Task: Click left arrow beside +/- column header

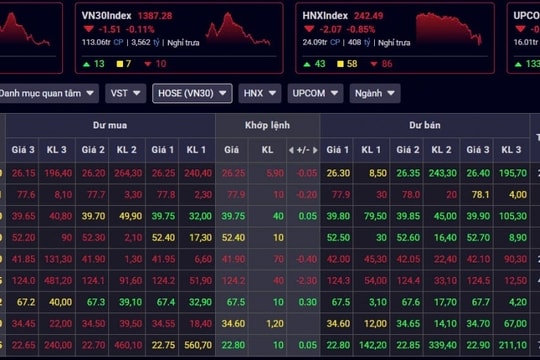Action: coord(291,150)
